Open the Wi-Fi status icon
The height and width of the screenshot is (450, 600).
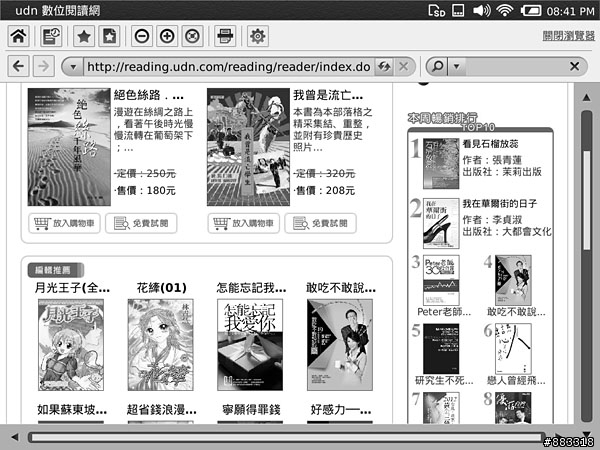(505, 10)
